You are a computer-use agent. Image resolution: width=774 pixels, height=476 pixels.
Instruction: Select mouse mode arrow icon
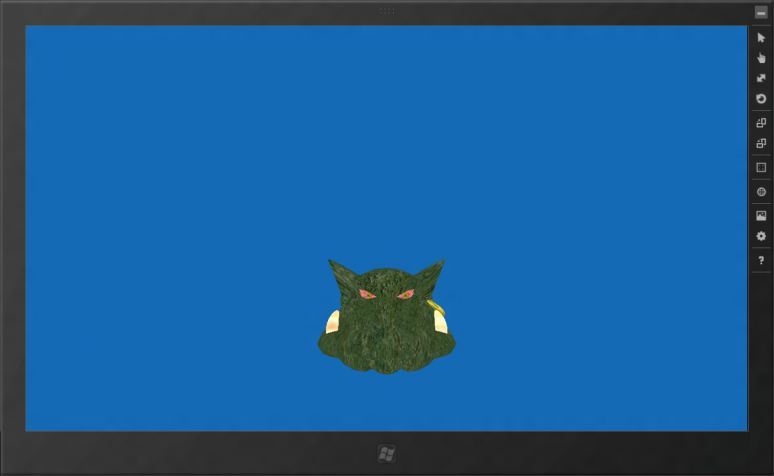coord(761,38)
